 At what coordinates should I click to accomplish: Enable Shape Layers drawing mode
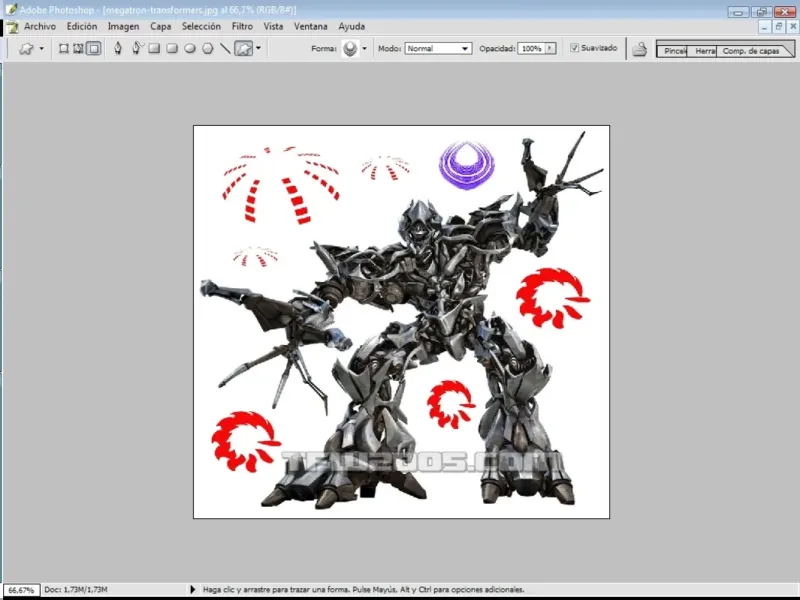63,48
